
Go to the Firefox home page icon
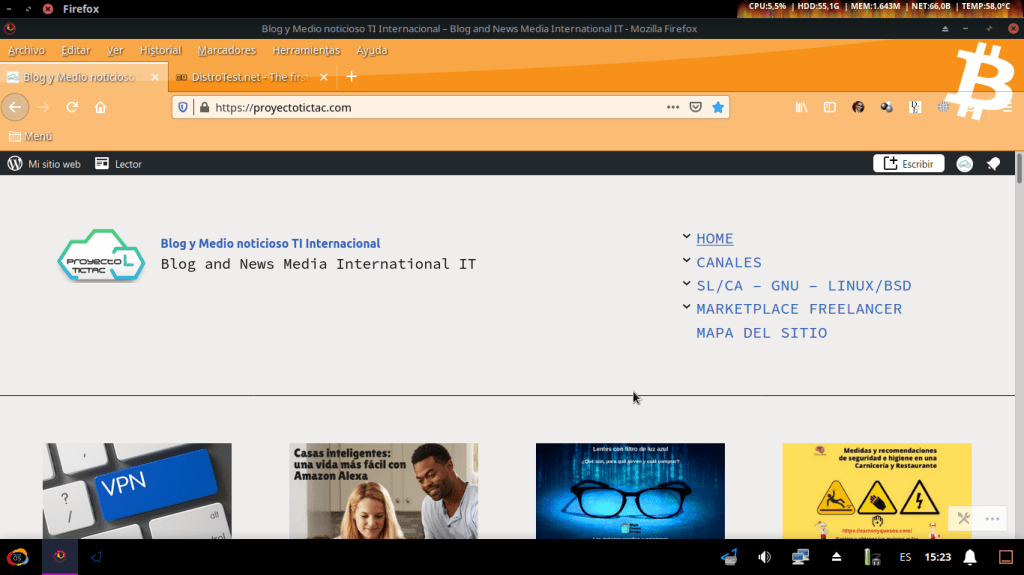coord(100,107)
